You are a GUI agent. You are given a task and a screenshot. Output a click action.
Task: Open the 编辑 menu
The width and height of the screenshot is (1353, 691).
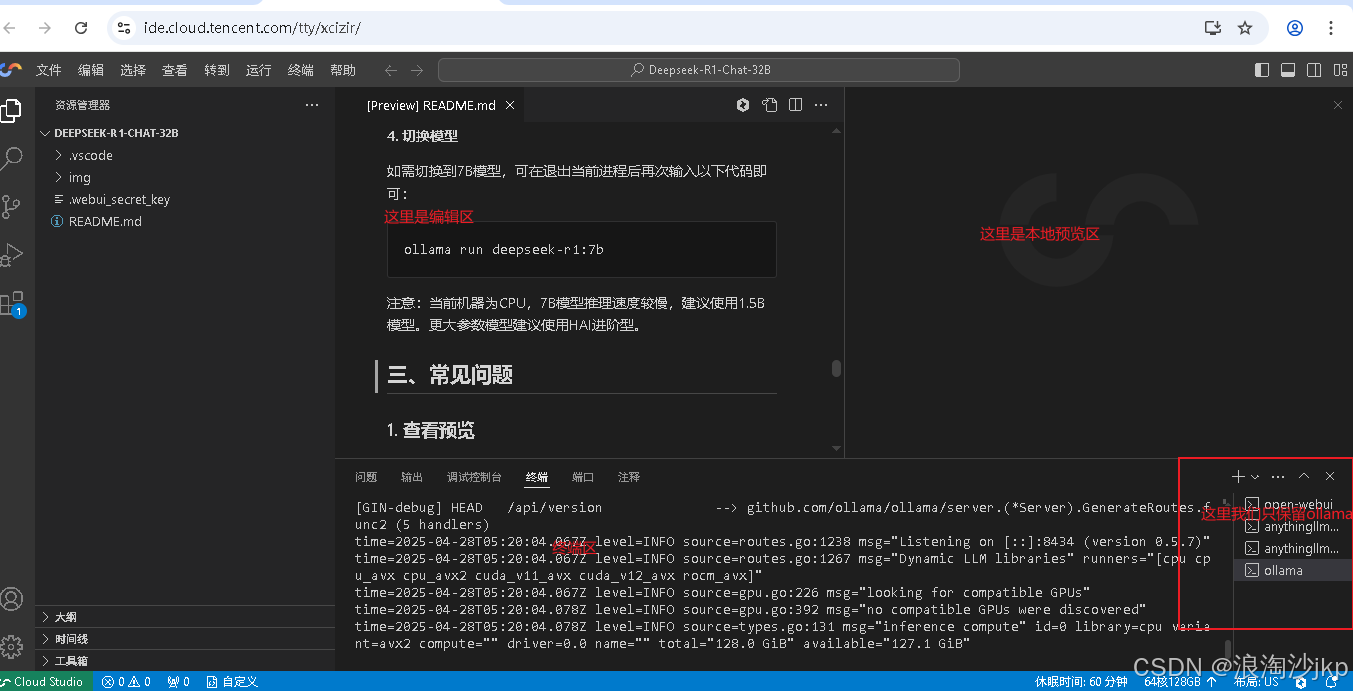(x=91, y=70)
